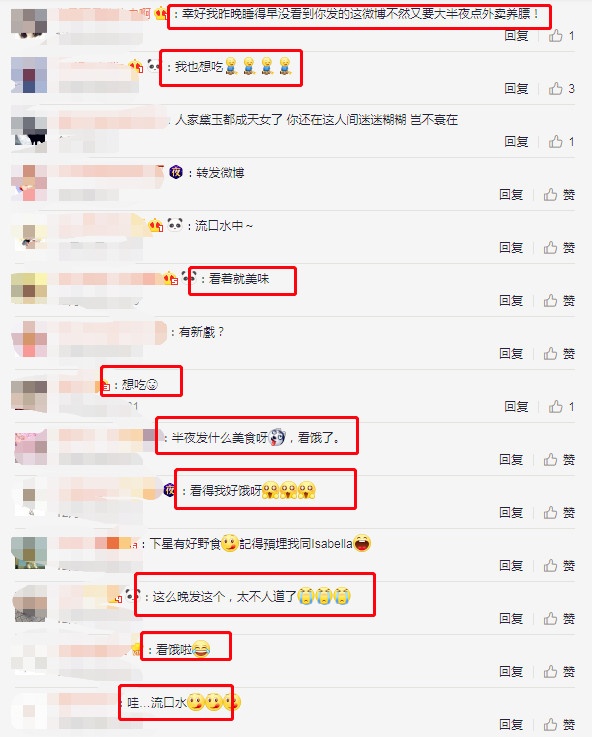The width and height of the screenshot is (592, 737).
Task: Reply to the '转发微博' comment
Action: [511, 195]
